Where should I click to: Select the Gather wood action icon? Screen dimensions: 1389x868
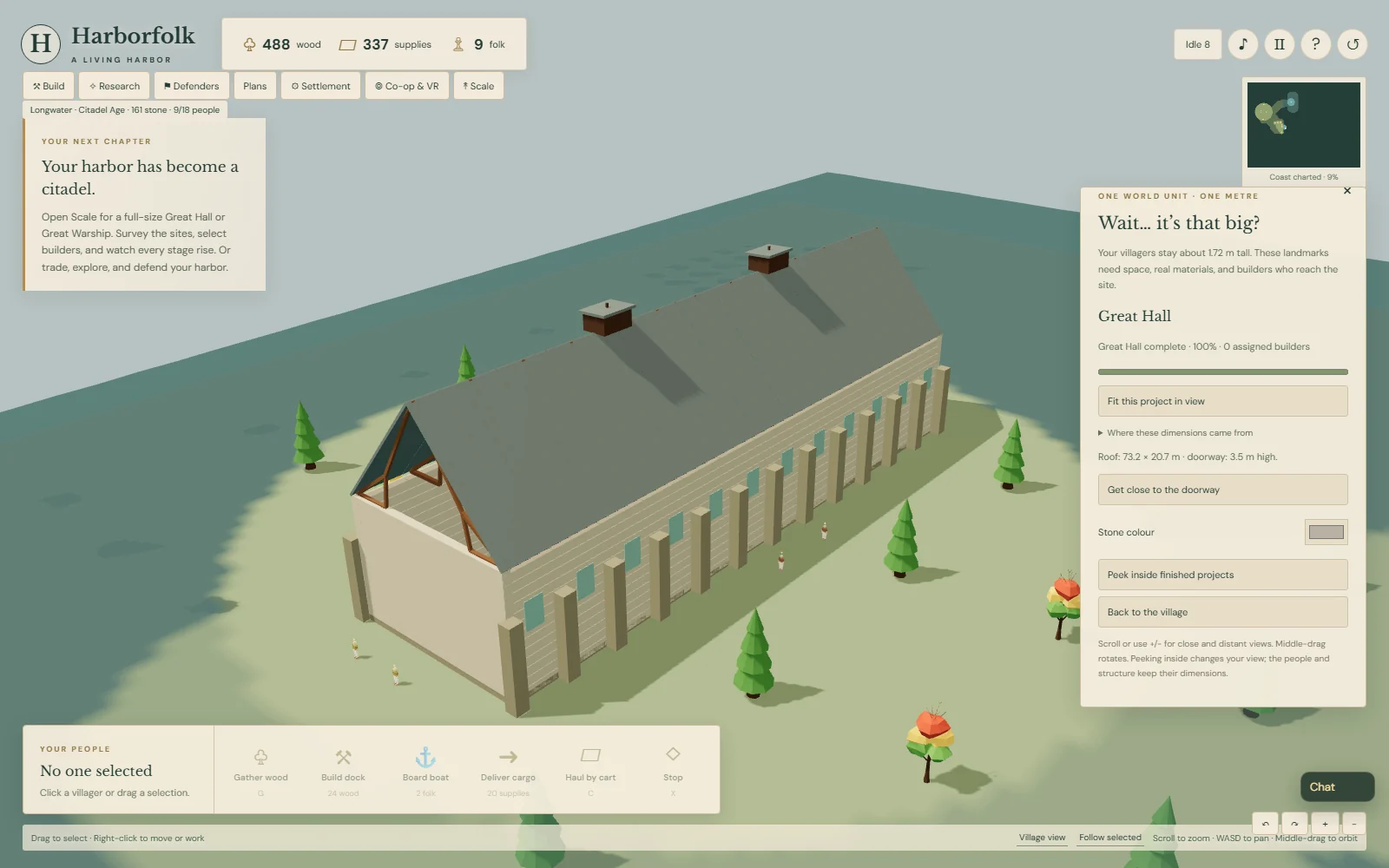coord(260,757)
